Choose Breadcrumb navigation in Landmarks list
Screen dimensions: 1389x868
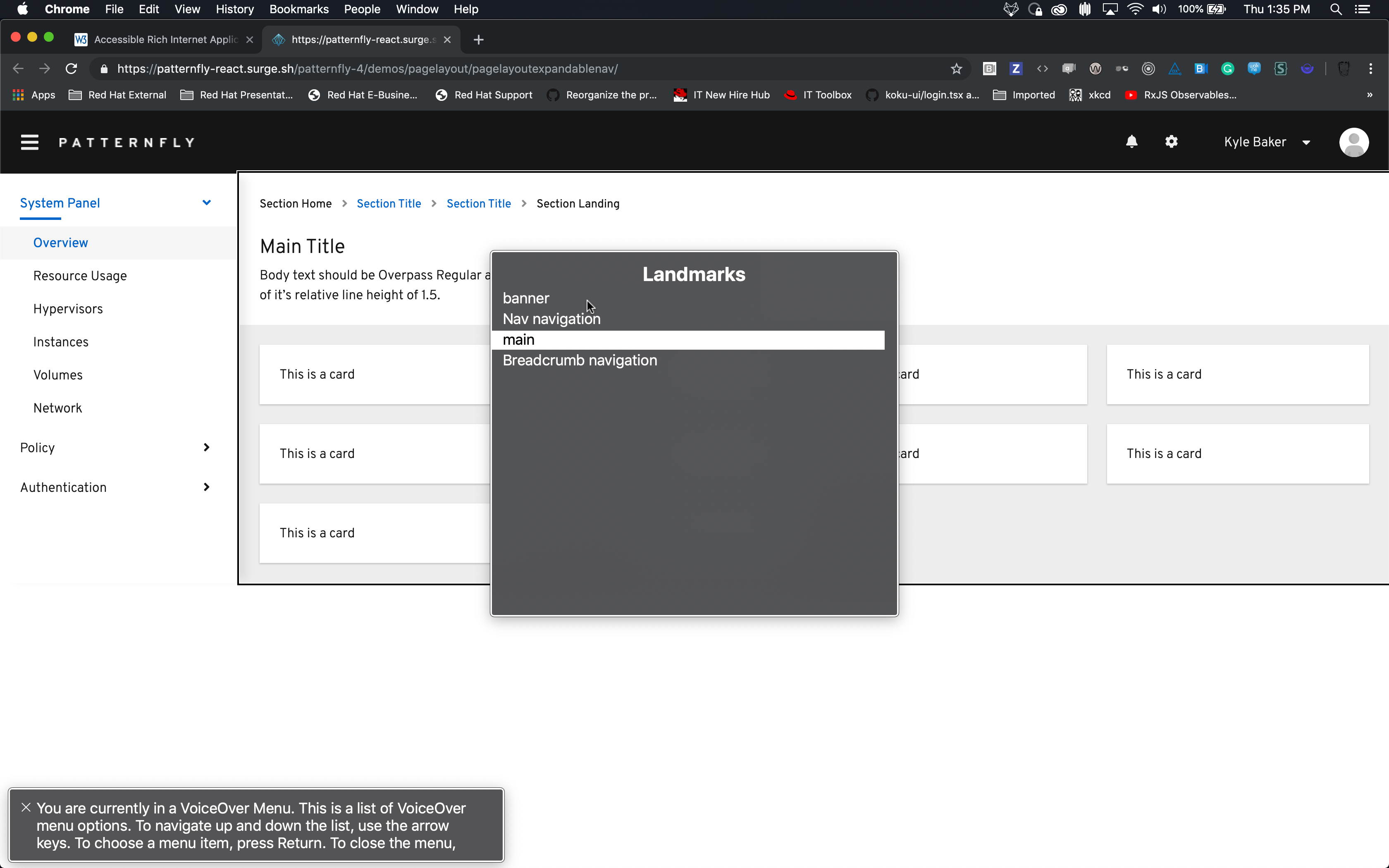pyautogui.click(x=580, y=360)
